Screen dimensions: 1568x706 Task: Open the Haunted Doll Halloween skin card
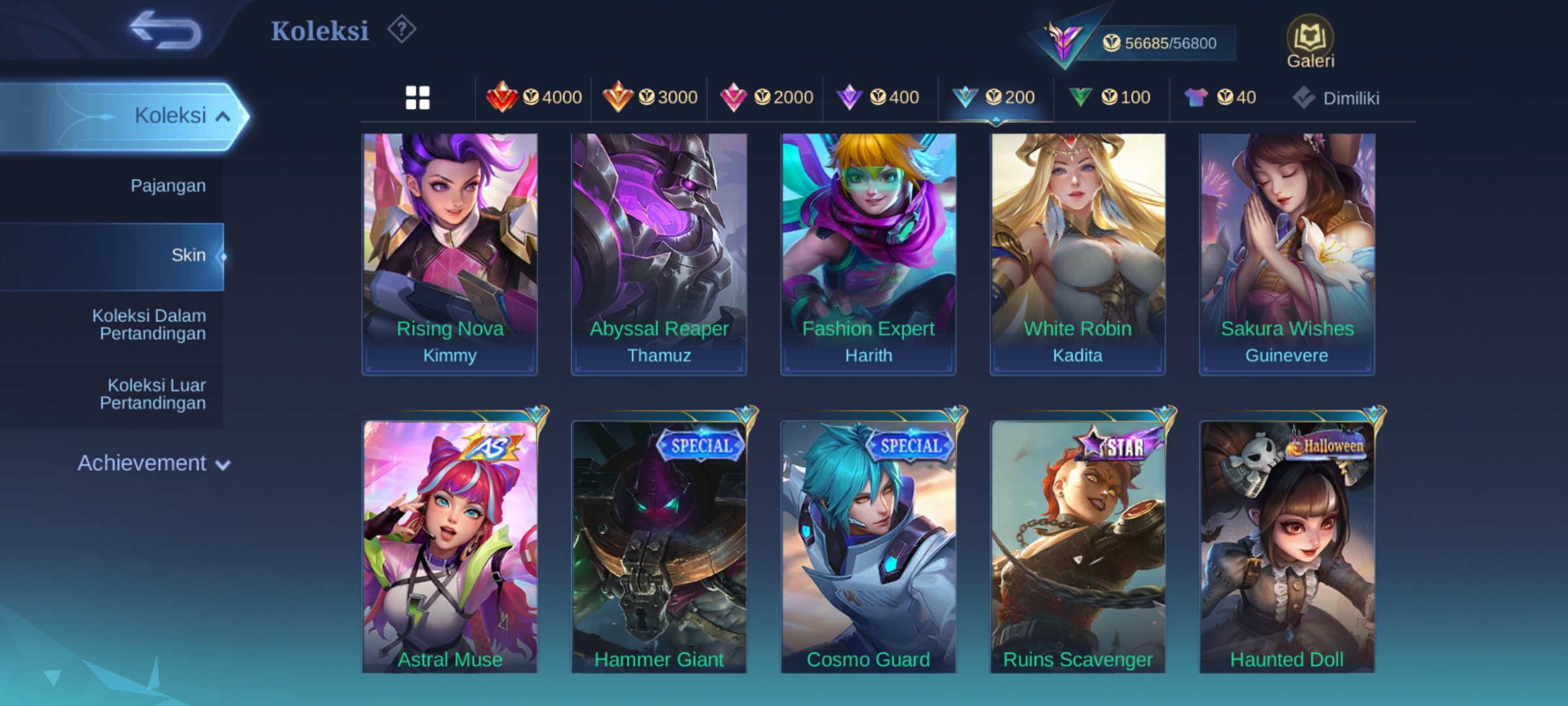(1286, 546)
